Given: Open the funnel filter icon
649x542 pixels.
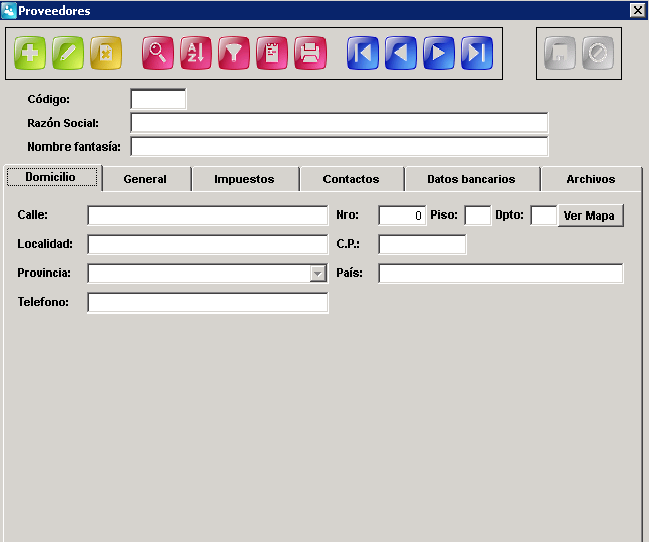Looking at the screenshot, I should [x=234, y=53].
